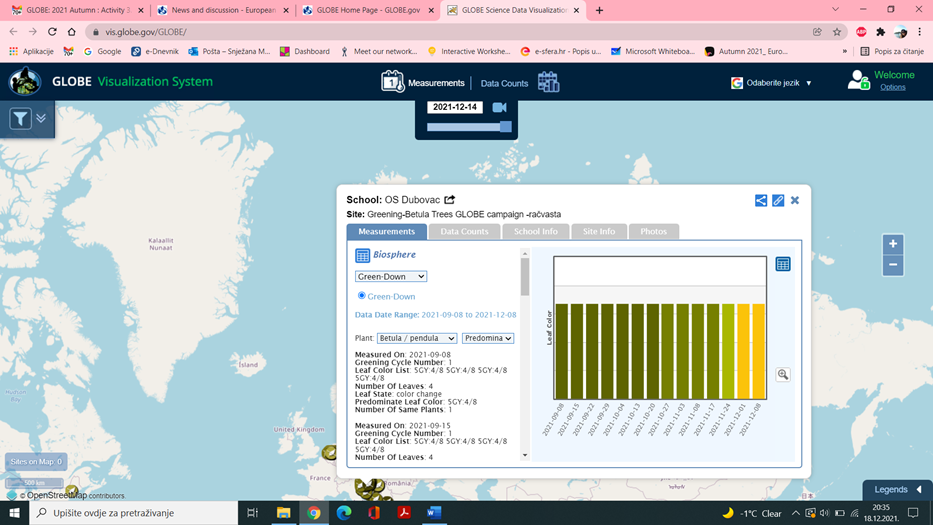Select the Green-Down radio button
Viewport: 933px width, 525px height.
[x=362, y=296]
